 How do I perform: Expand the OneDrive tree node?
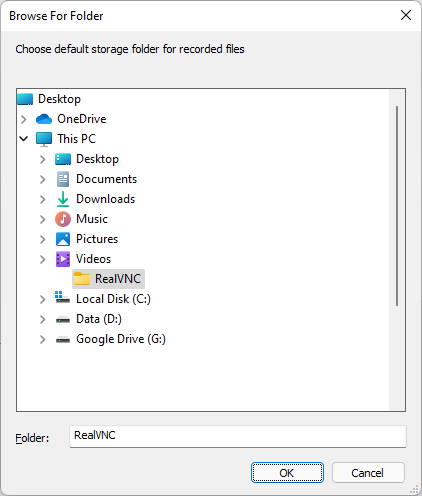tap(23, 119)
